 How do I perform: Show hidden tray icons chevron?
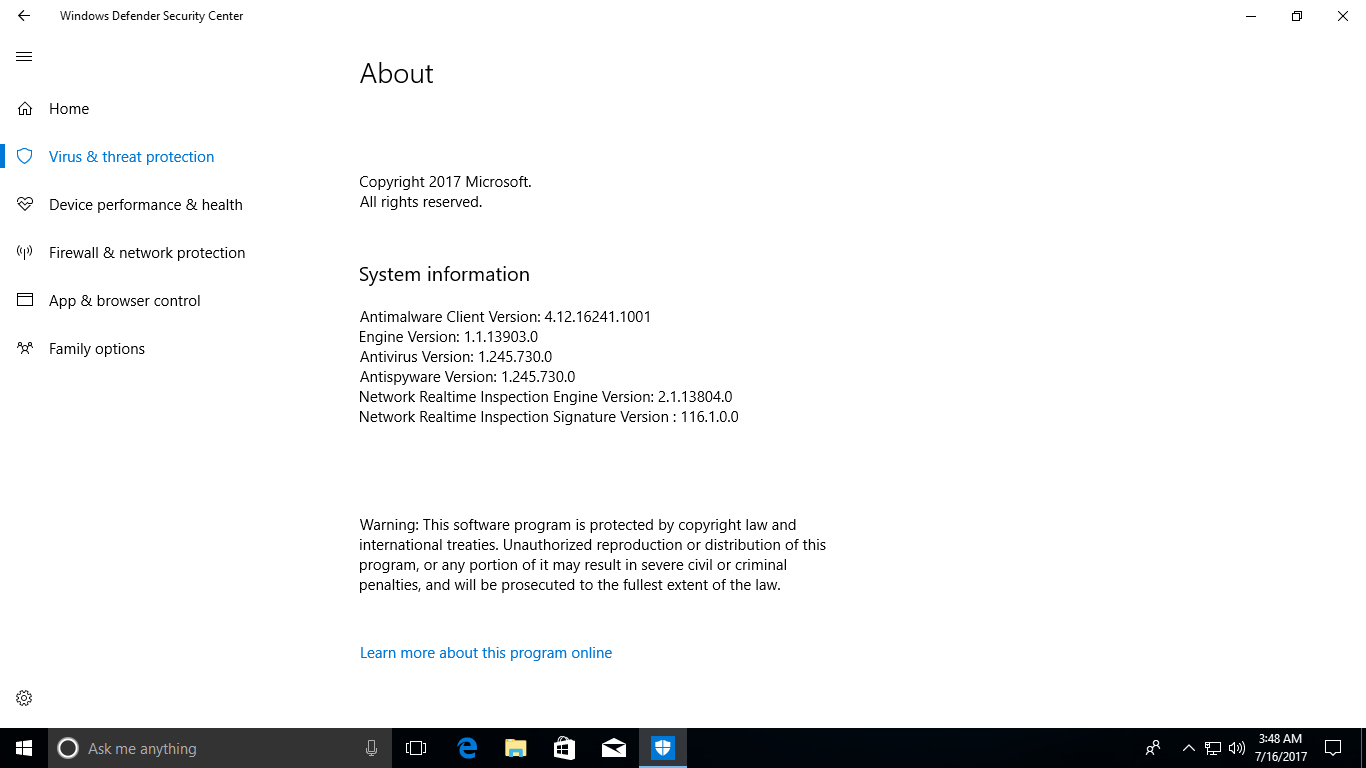1188,748
